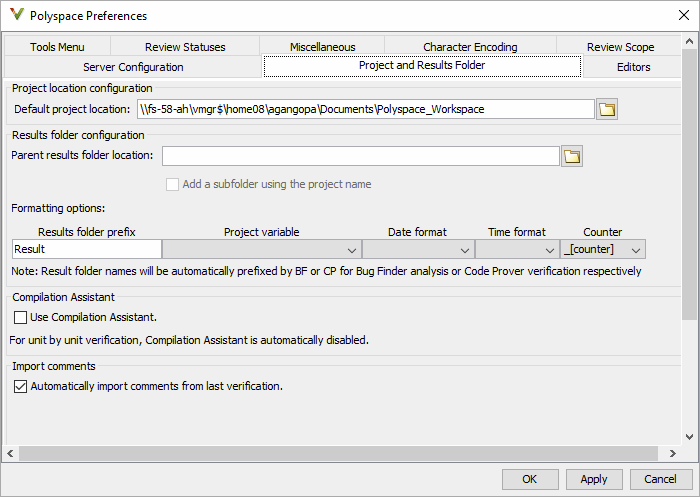Open the Project variable dropdown
Screen dimensions: 700x497
point(261,250)
